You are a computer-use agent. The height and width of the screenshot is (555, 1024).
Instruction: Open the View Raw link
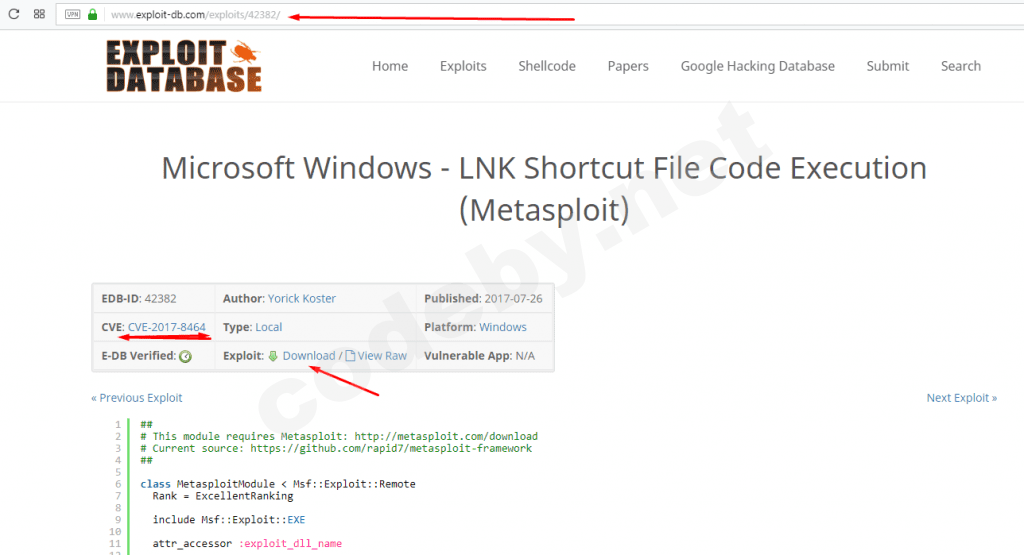[382, 356]
